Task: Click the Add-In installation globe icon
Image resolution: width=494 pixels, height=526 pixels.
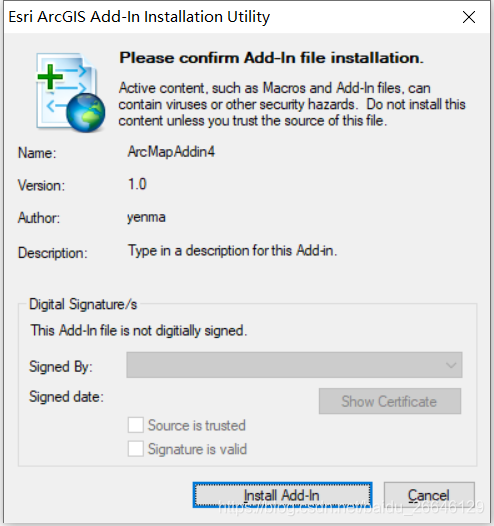Action: [70, 92]
